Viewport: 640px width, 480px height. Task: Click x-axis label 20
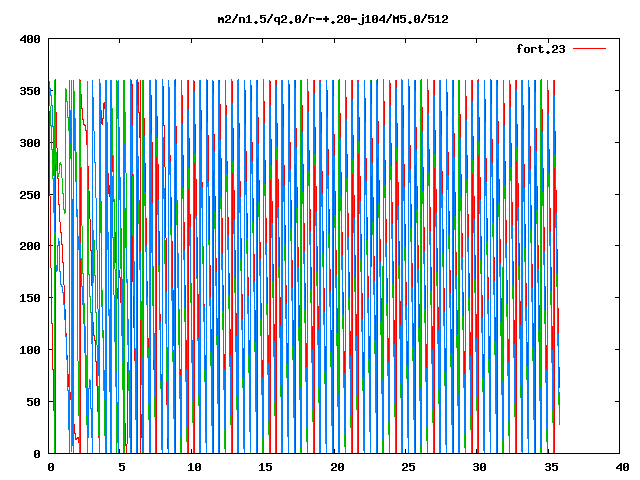(x=337, y=467)
